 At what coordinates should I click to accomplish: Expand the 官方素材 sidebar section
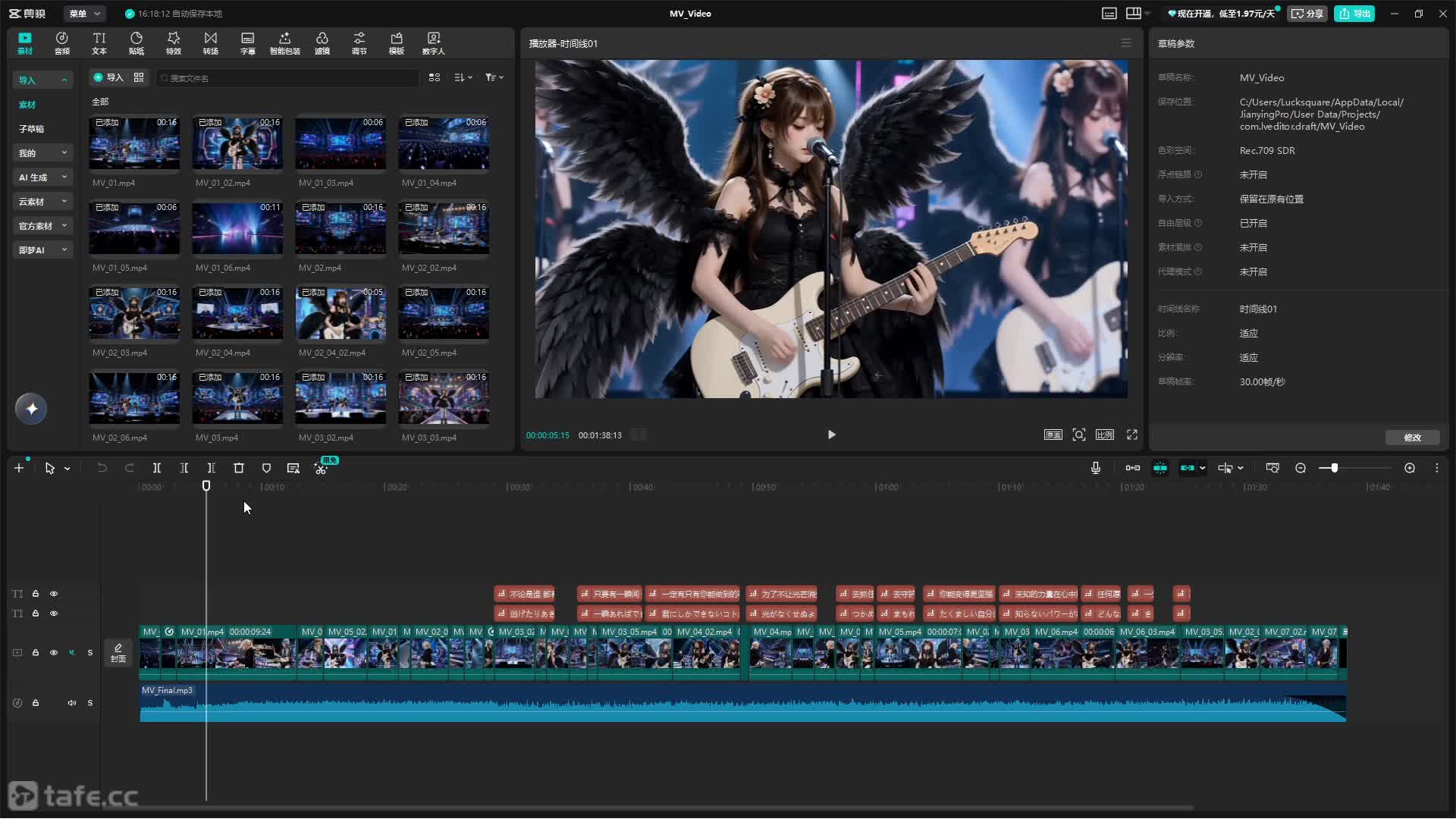[x=42, y=226]
